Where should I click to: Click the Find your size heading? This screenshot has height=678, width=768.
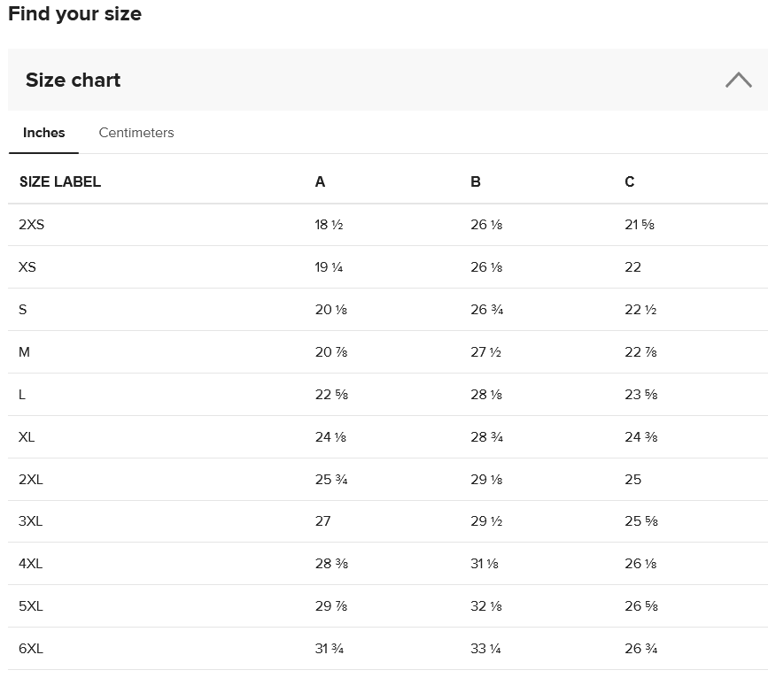point(75,14)
